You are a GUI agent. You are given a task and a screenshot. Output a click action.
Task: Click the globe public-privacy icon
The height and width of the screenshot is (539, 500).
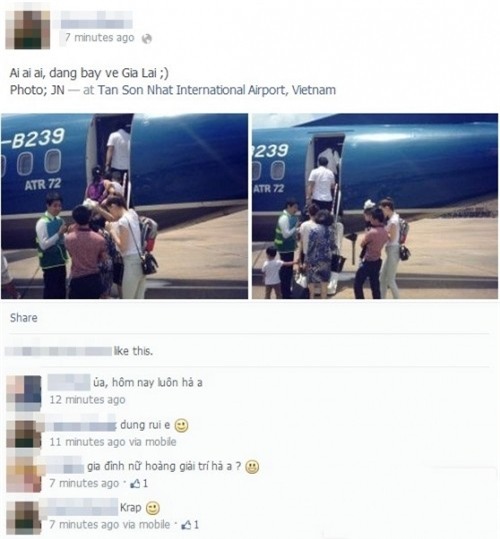click(x=147, y=38)
